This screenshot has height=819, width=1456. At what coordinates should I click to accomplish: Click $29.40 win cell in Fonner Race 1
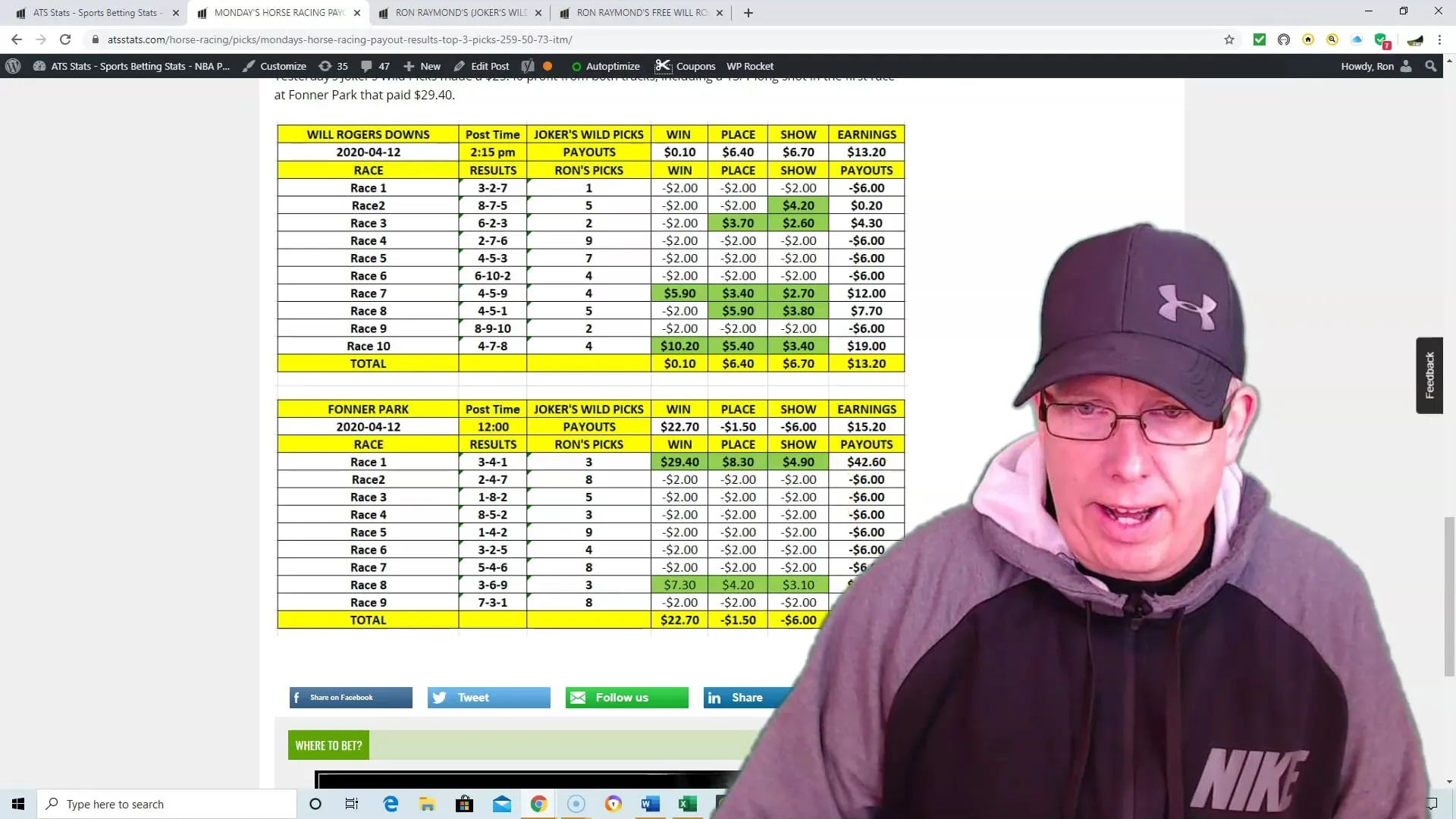click(679, 462)
